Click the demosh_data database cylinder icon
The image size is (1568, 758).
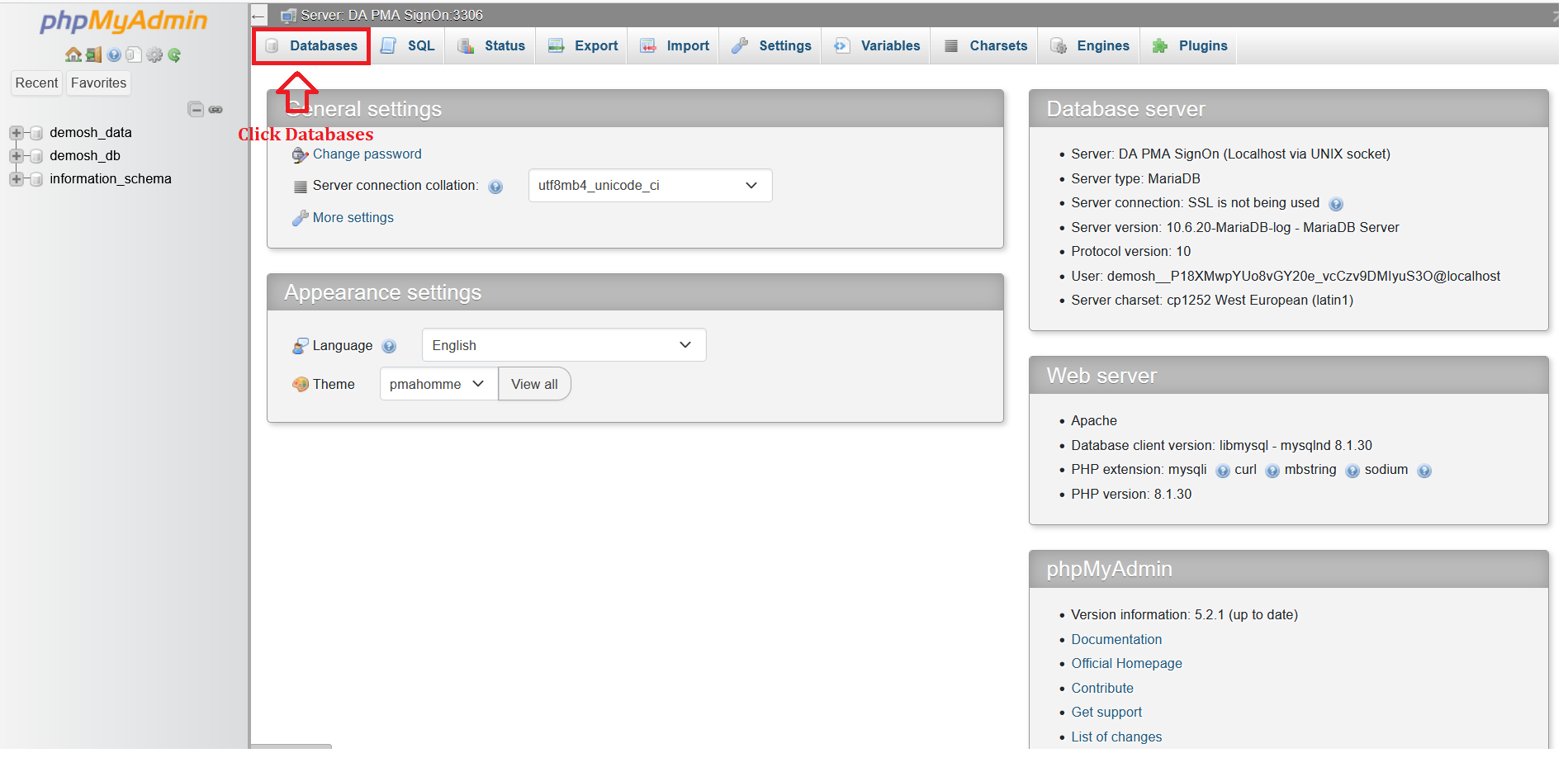[x=36, y=133]
